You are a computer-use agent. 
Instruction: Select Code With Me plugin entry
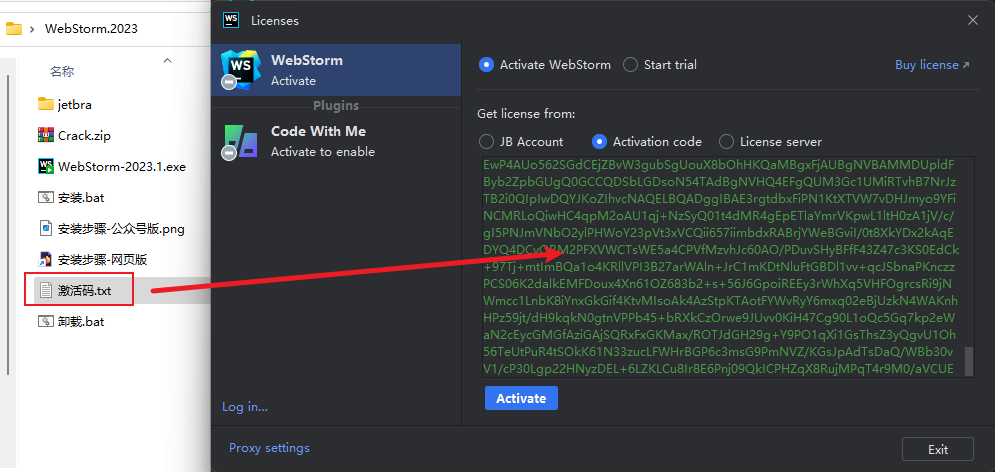coord(336,141)
